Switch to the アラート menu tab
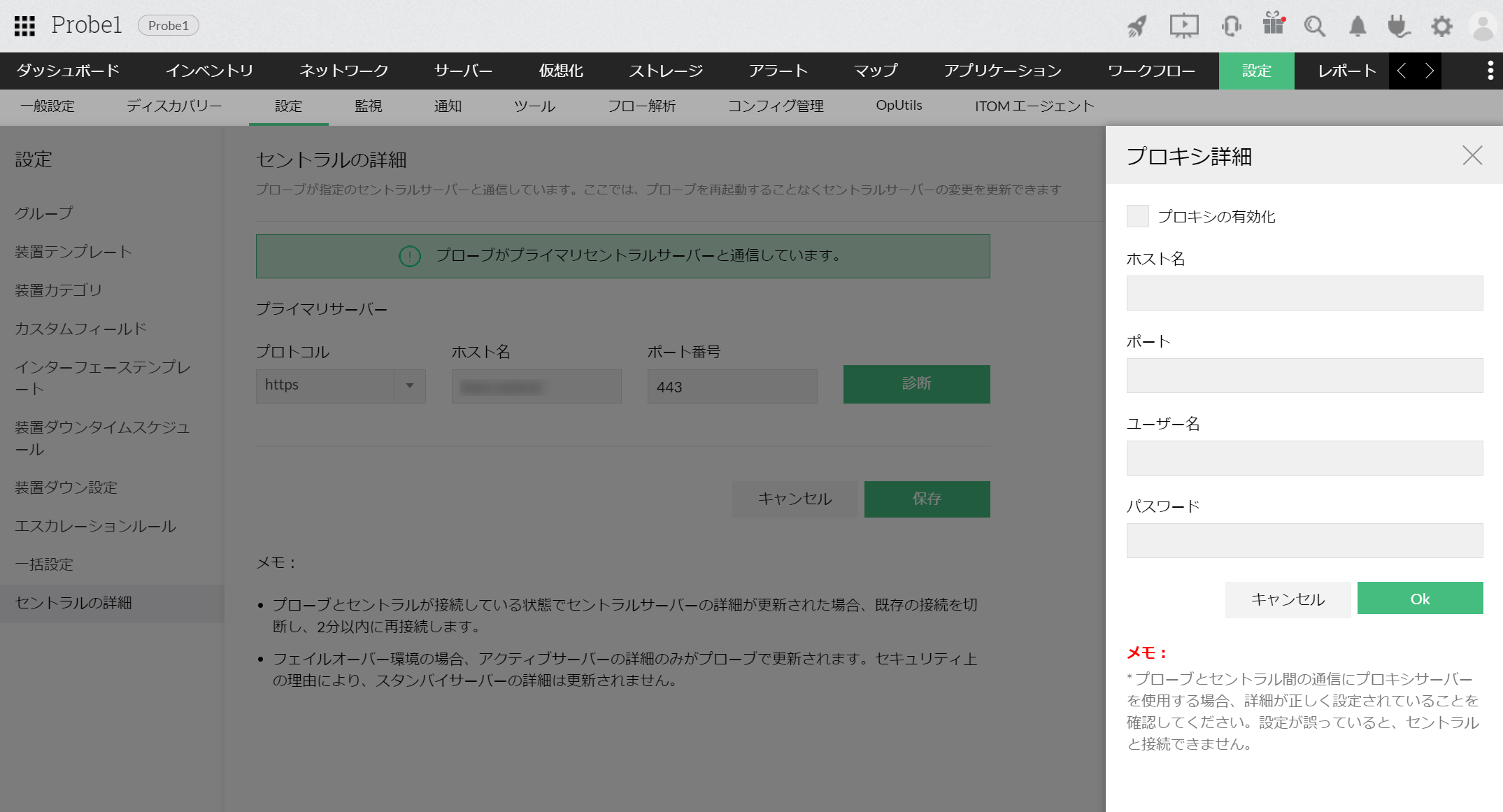 [778, 71]
